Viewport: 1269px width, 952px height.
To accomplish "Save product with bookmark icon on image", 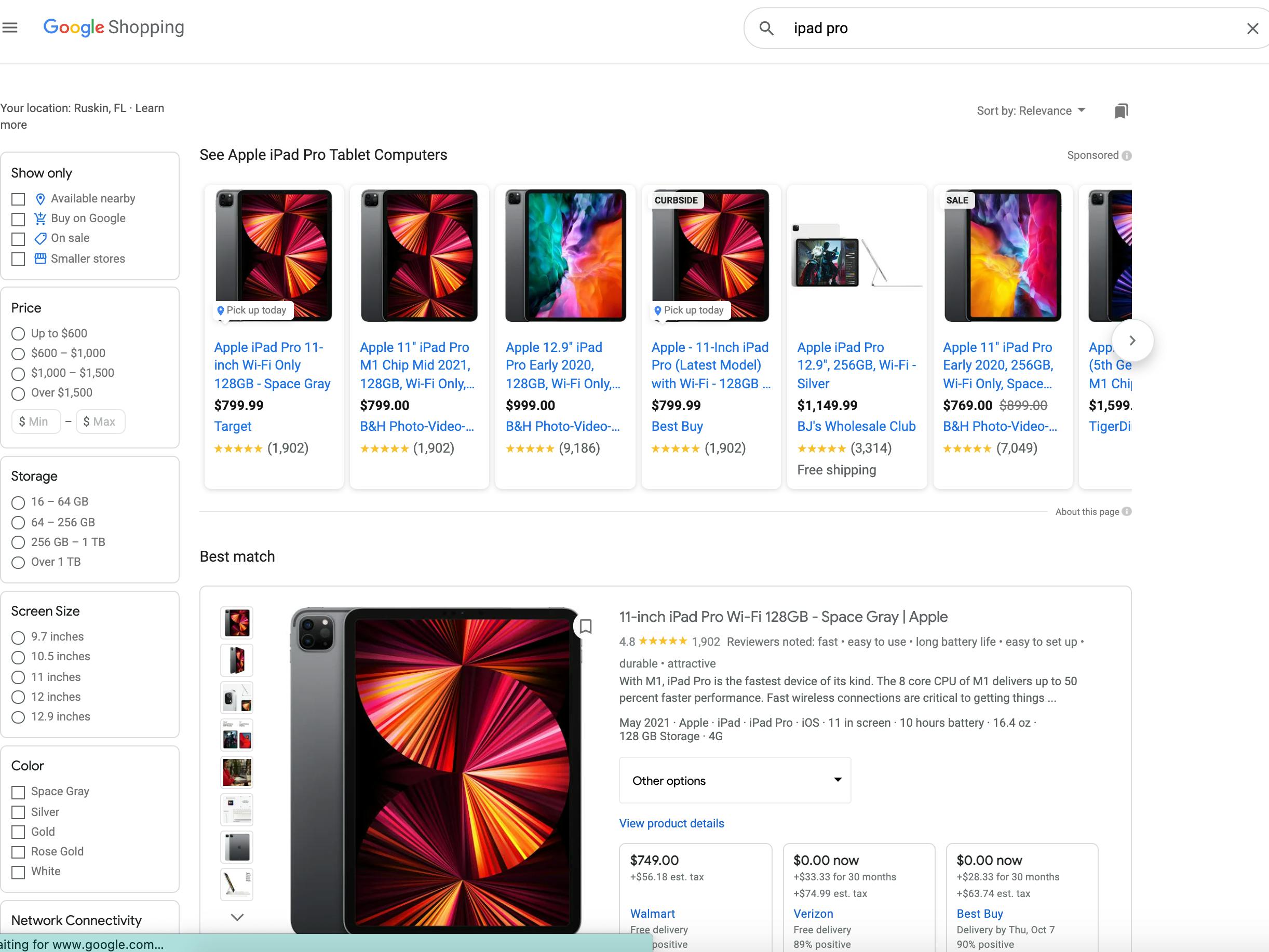I will point(585,626).
